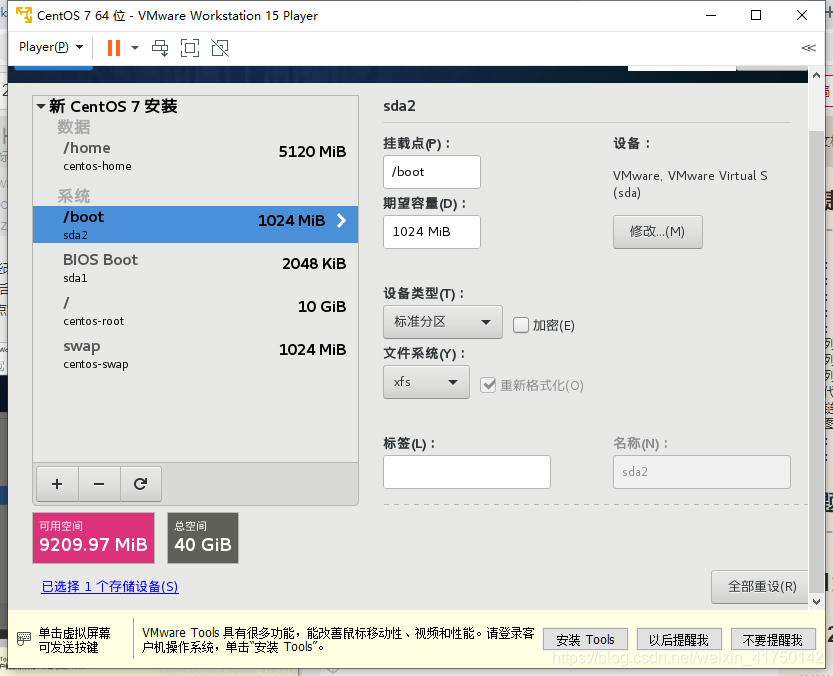This screenshot has width=833, height=676.
Task: Click 安装 Tools button
Action: click(x=585, y=639)
